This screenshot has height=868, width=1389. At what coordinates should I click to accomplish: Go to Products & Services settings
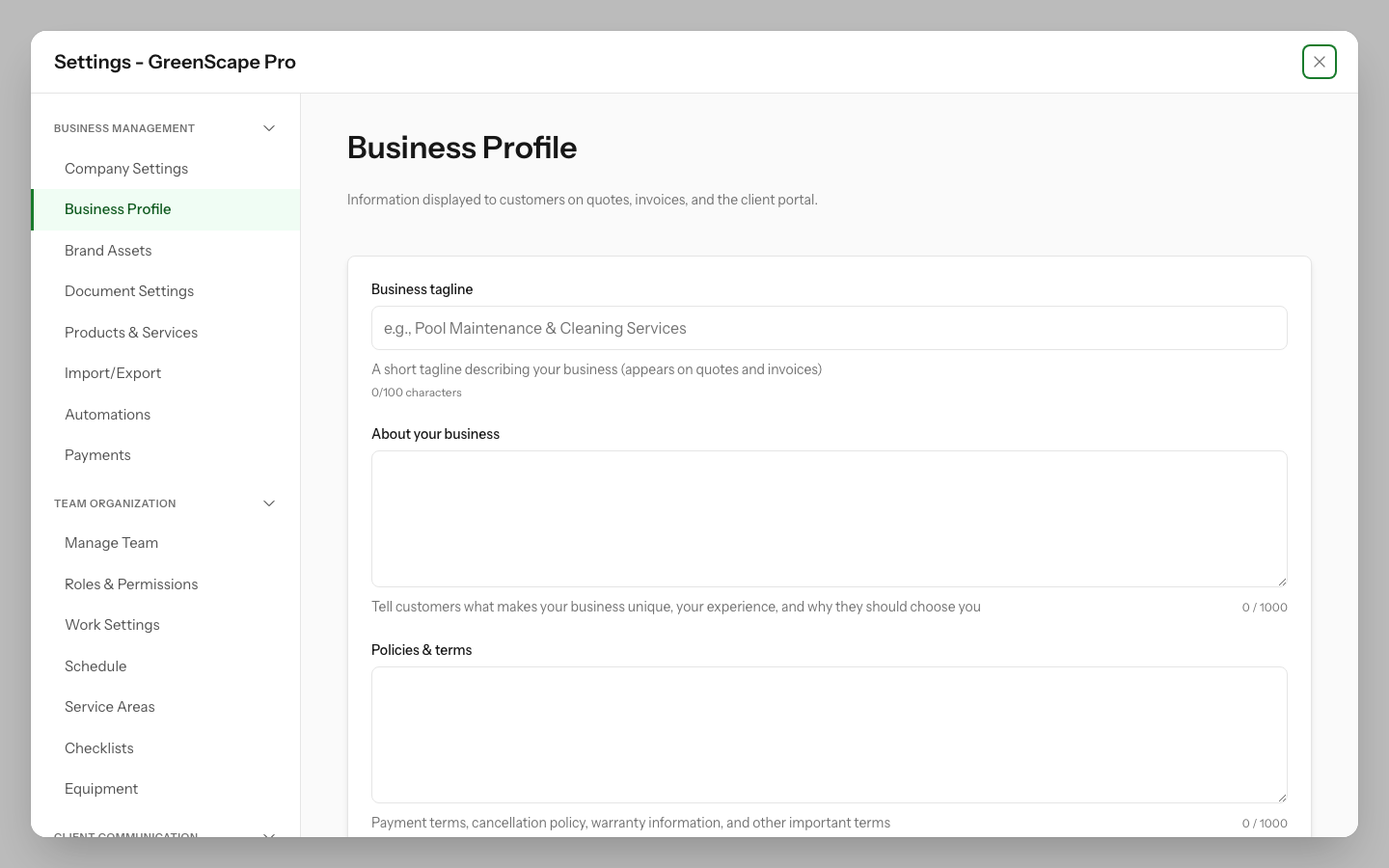[x=131, y=333]
